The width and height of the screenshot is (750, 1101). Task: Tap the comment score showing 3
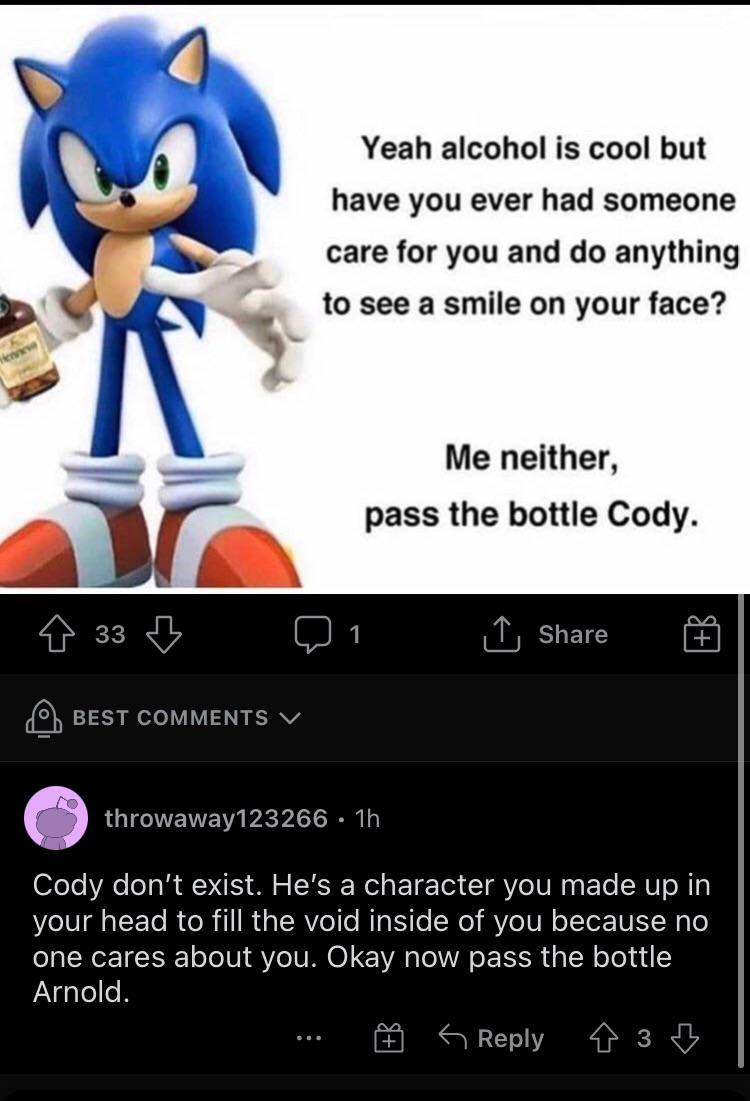point(643,1039)
